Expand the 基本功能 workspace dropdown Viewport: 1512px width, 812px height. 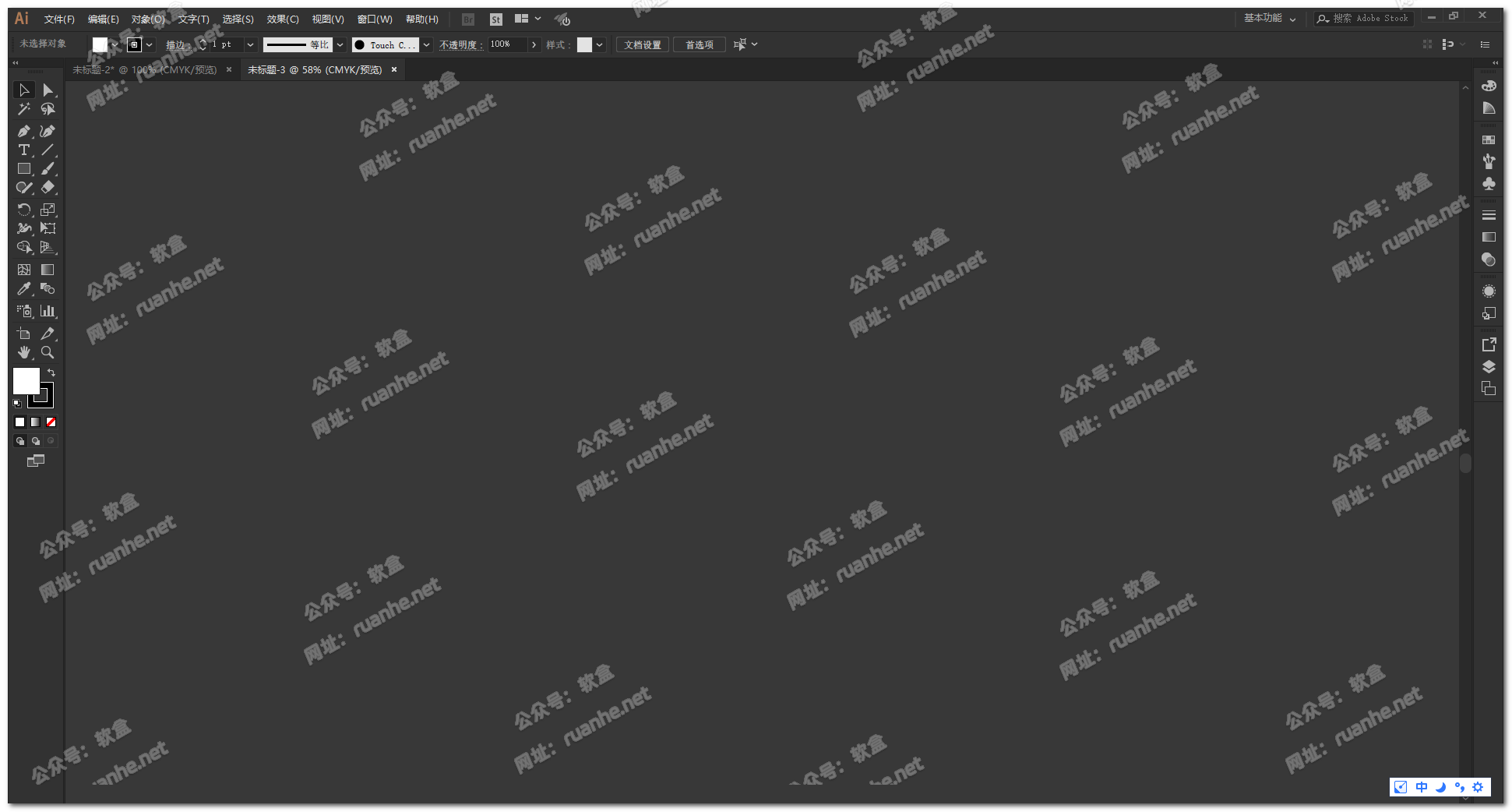point(1292,19)
